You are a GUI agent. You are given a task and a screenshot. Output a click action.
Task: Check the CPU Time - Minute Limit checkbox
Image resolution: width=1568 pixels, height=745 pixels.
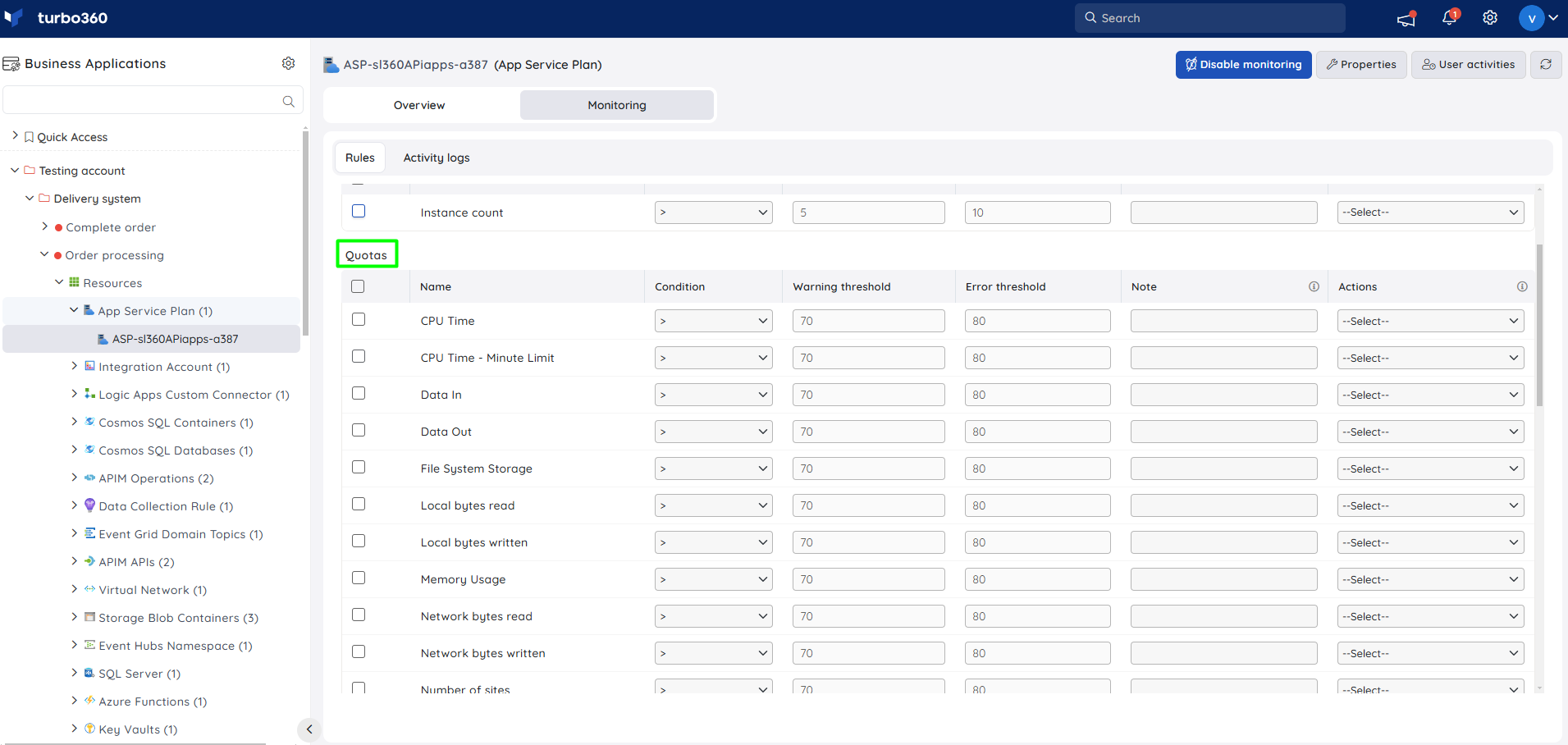pos(359,356)
